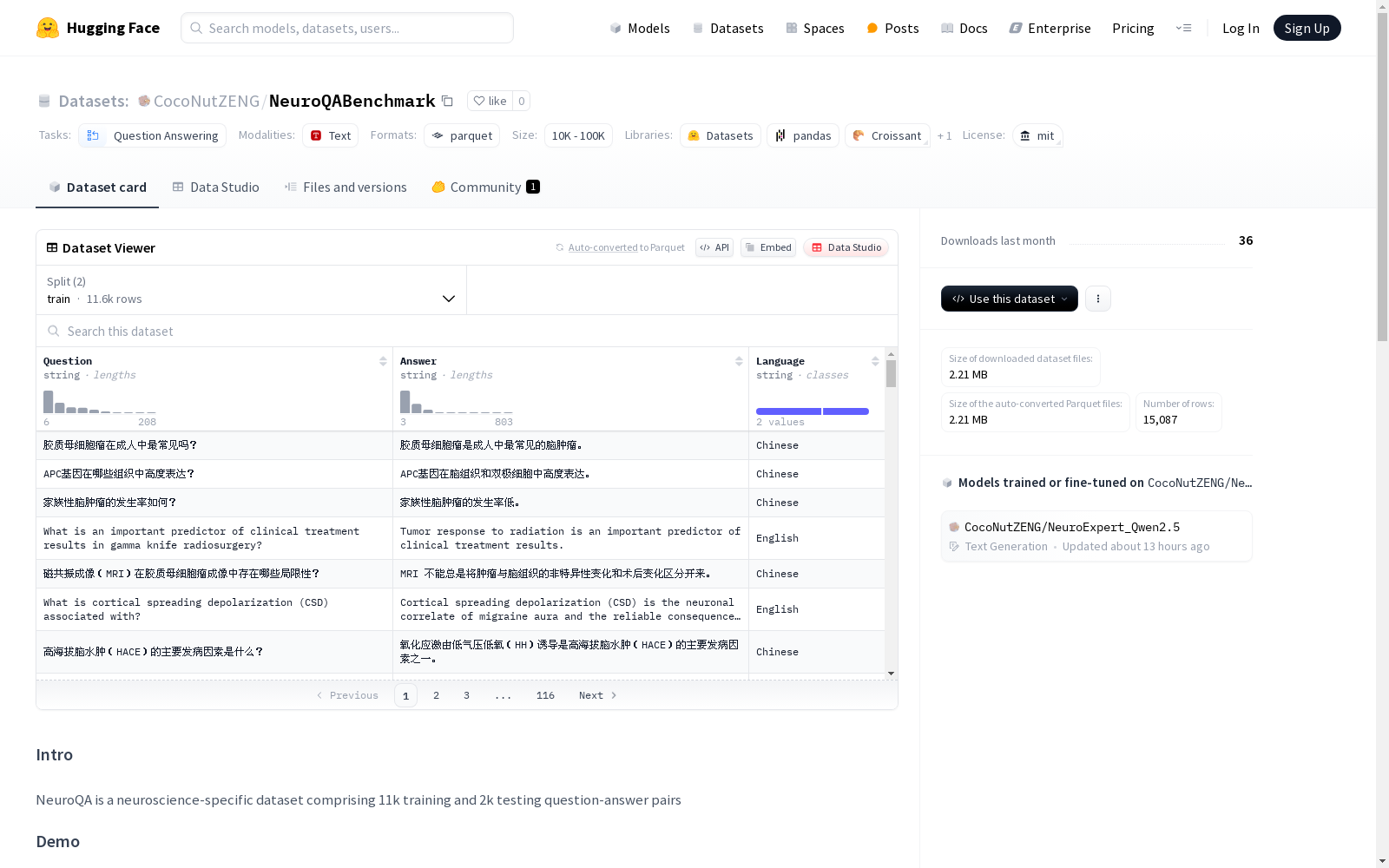Open the API button in Dataset Viewer
Image resolution: width=1389 pixels, height=868 pixels.
point(714,247)
